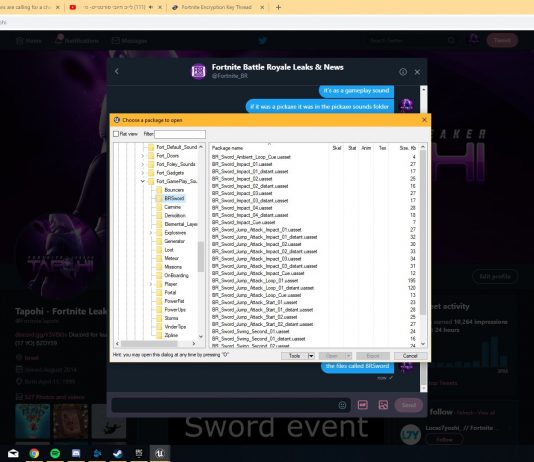The height and width of the screenshot is (462, 534).
Task: Select BR_Sword_Ambient_Loop_Cue.uasset
Action: point(251,157)
